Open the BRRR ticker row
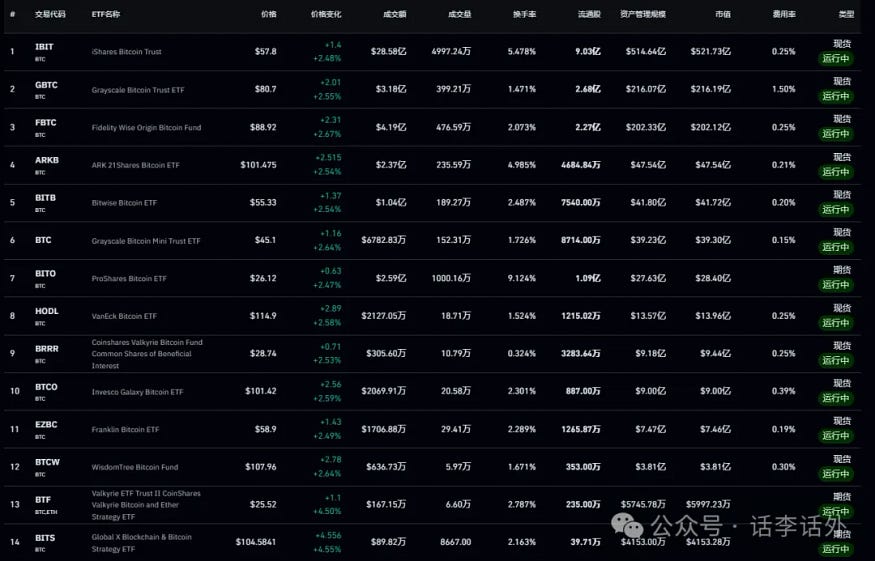Screen dimensions: 875x561 (x=432, y=353)
